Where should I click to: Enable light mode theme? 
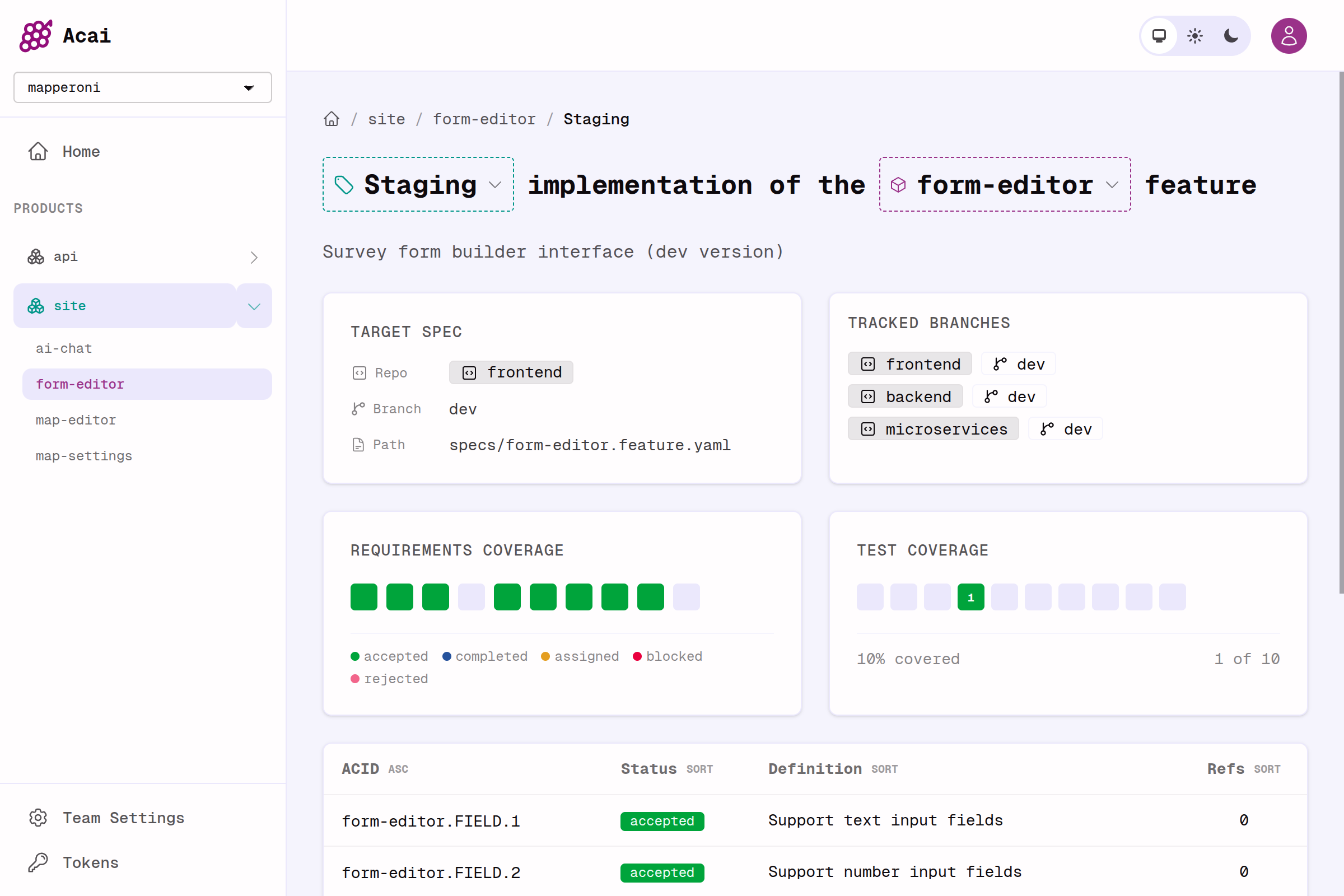click(x=1195, y=35)
